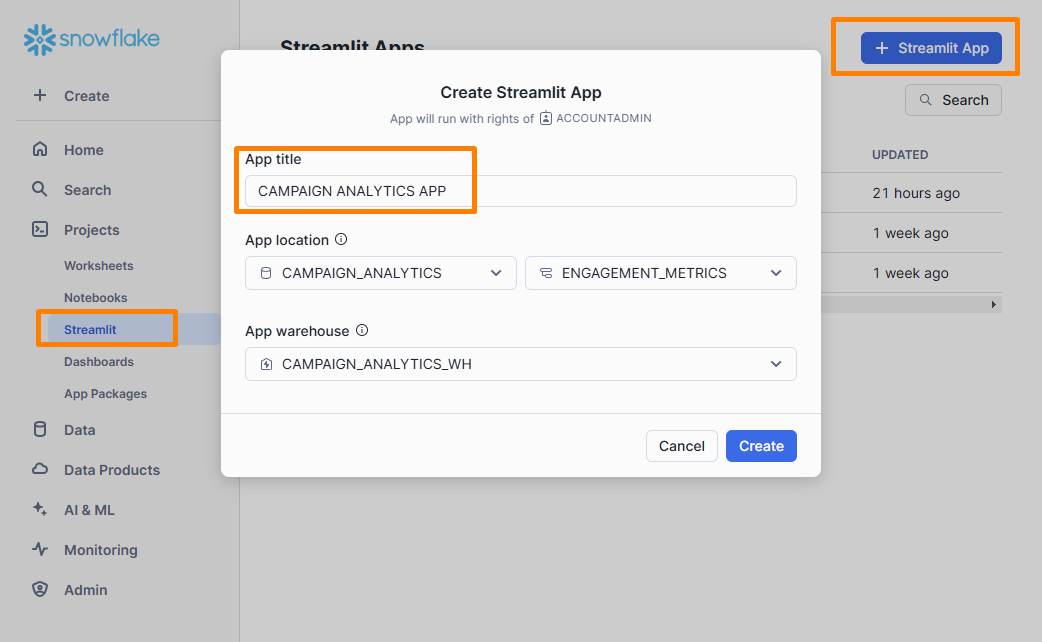Screen dimensions: 1042x642
Task: Expand the schema dropdown chevron arrow
Action: click(x=776, y=273)
